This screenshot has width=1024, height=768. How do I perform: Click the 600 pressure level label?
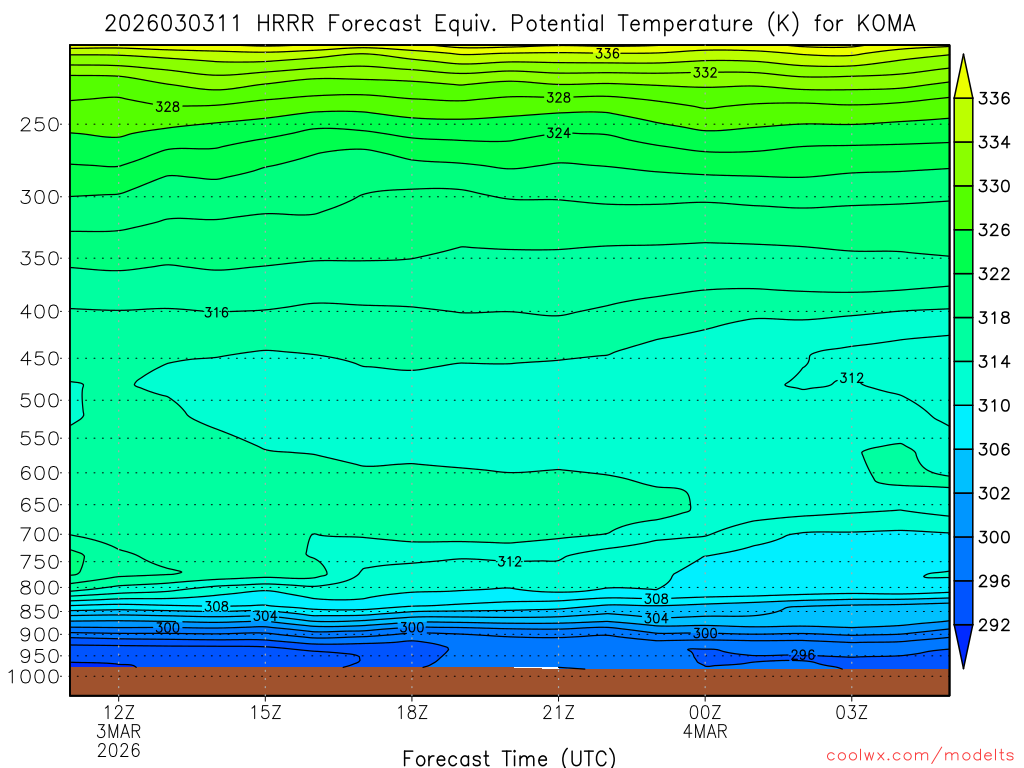[x=39, y=473]
